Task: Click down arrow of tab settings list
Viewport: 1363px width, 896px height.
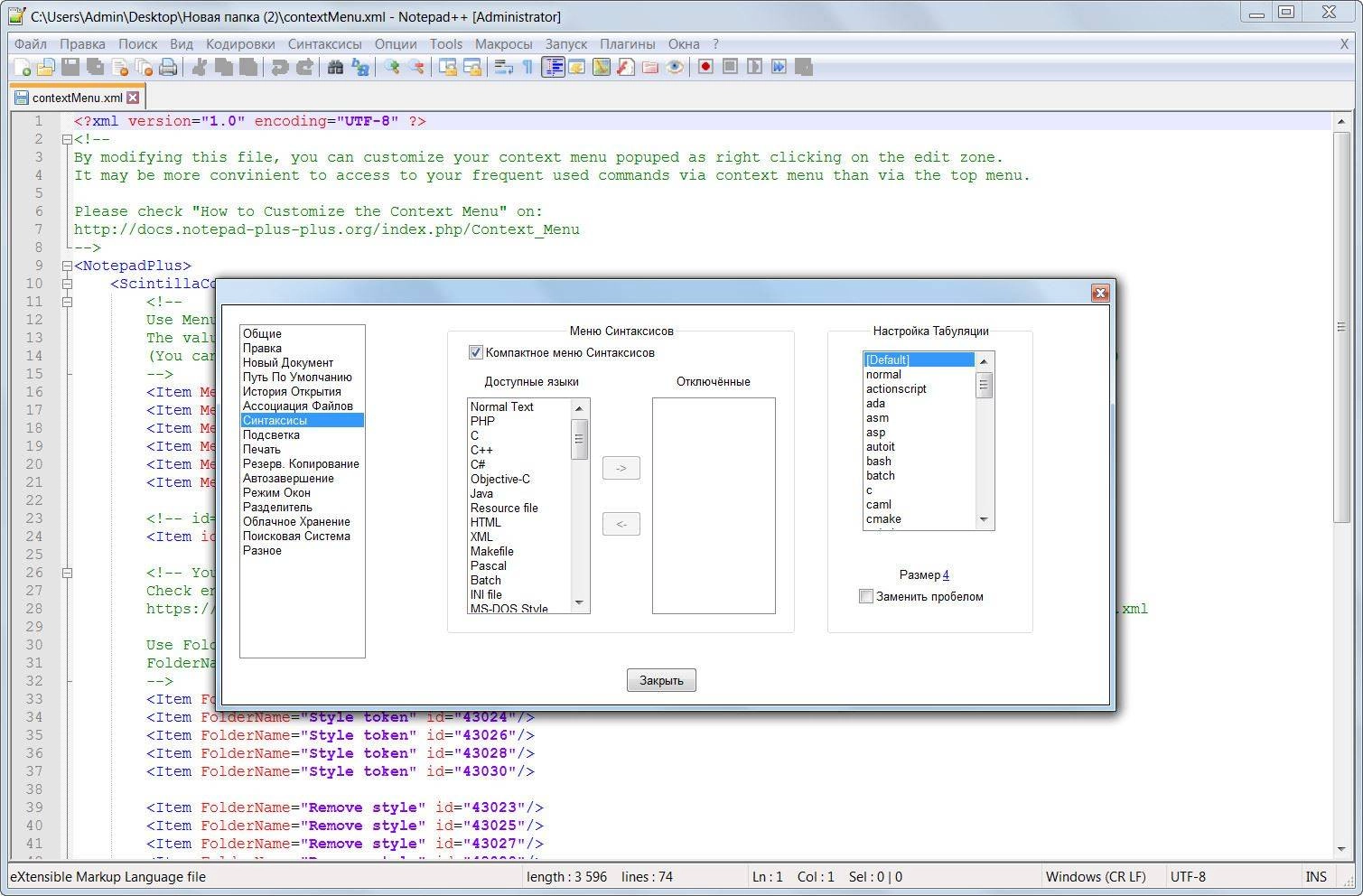Action: tap(985, 520)
